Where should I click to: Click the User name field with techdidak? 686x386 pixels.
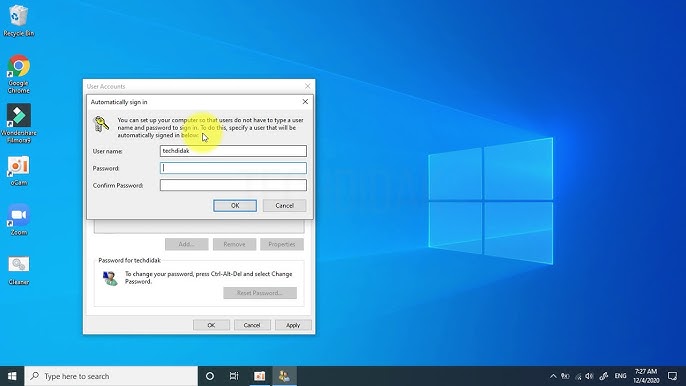point(233,151)
